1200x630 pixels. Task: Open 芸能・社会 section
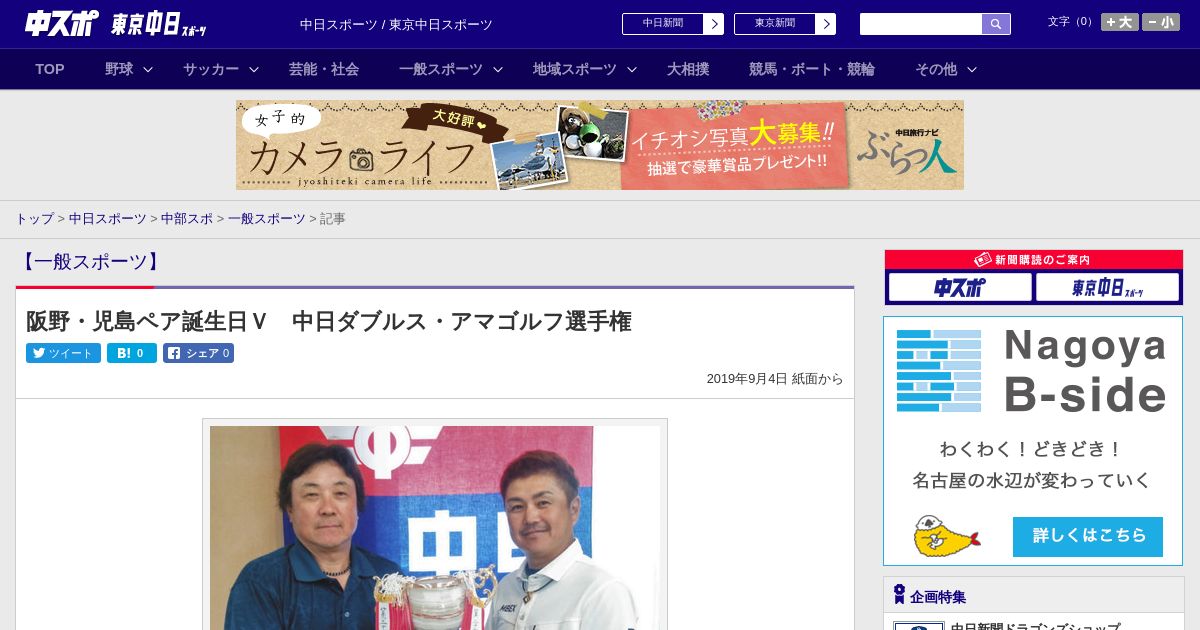point(324,69)
